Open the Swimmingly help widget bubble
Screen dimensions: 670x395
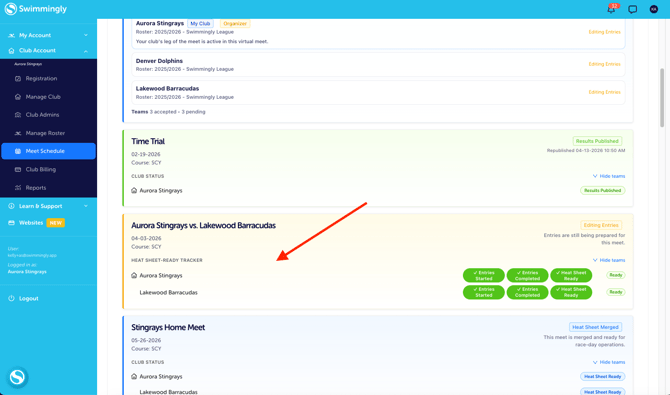[x=18, y=377]
